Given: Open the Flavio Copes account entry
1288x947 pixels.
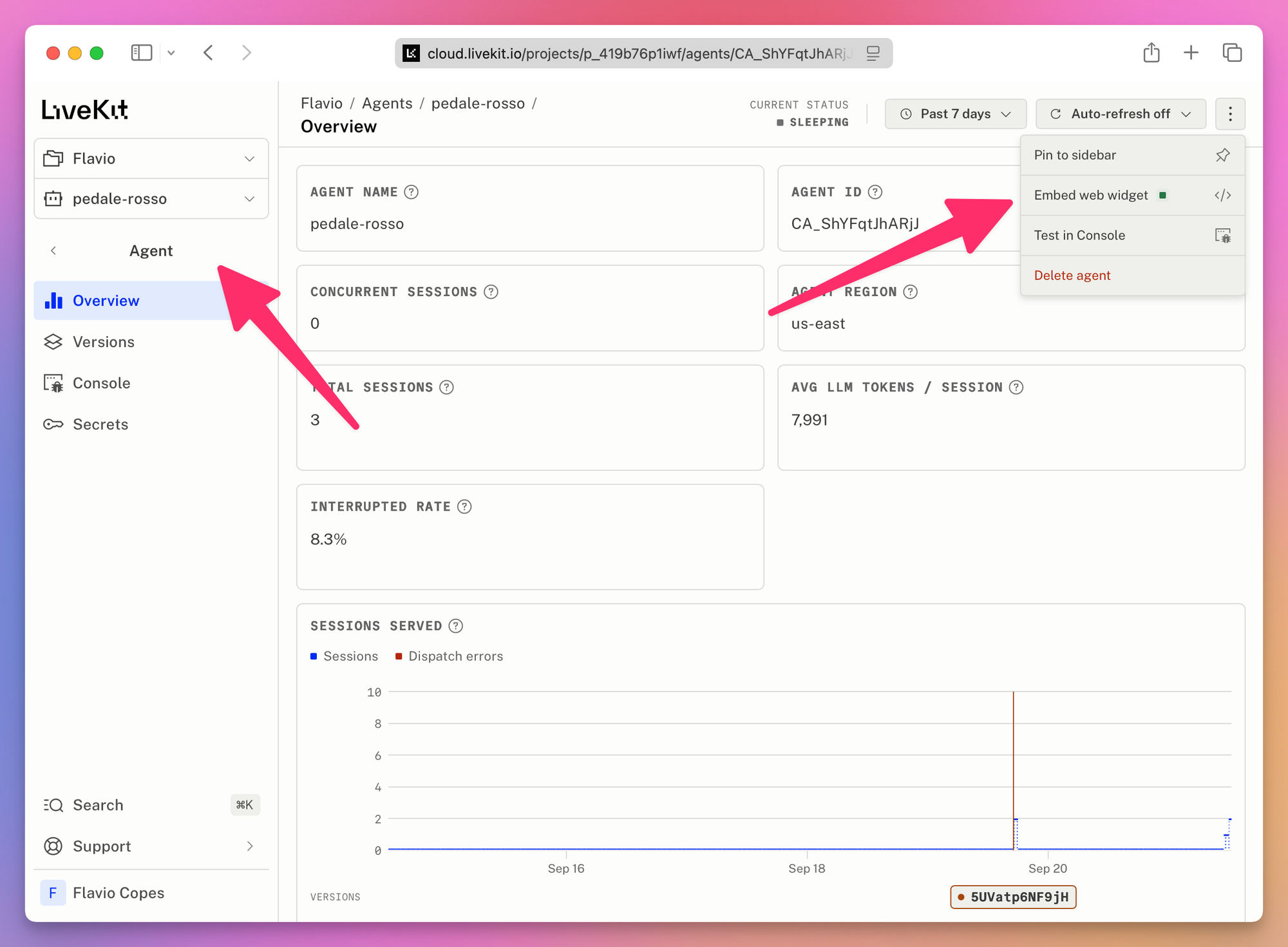Looking at the screenshot, I should pos(151,893).
